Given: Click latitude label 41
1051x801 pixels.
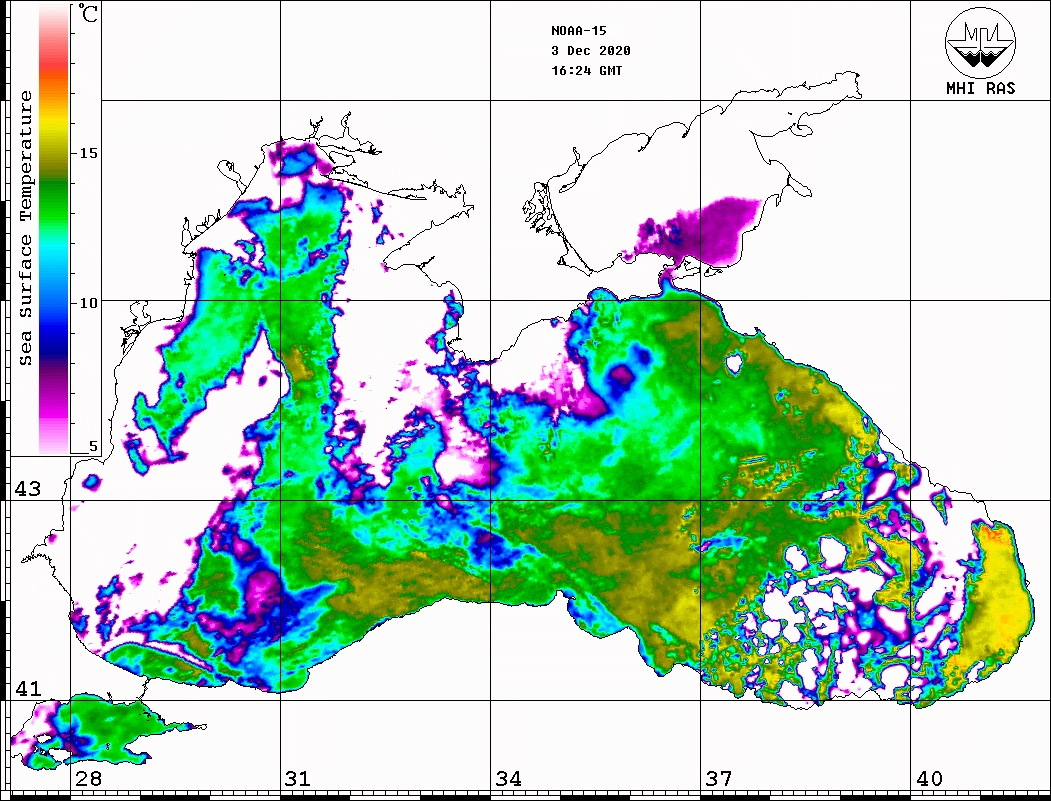Looking at the screenshot, I should tap(28, 688).
